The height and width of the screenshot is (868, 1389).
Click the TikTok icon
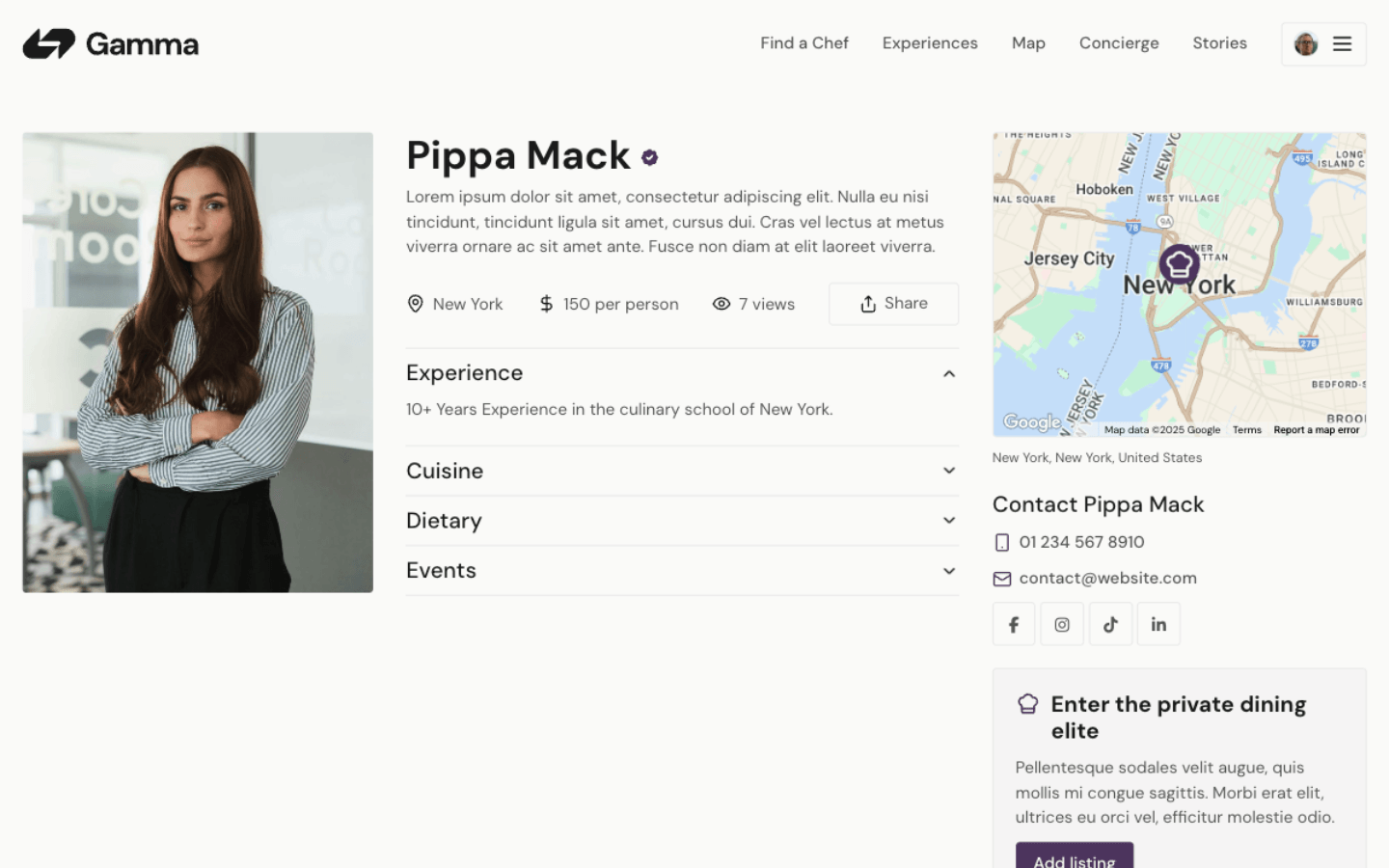(x=1110, y=625)
